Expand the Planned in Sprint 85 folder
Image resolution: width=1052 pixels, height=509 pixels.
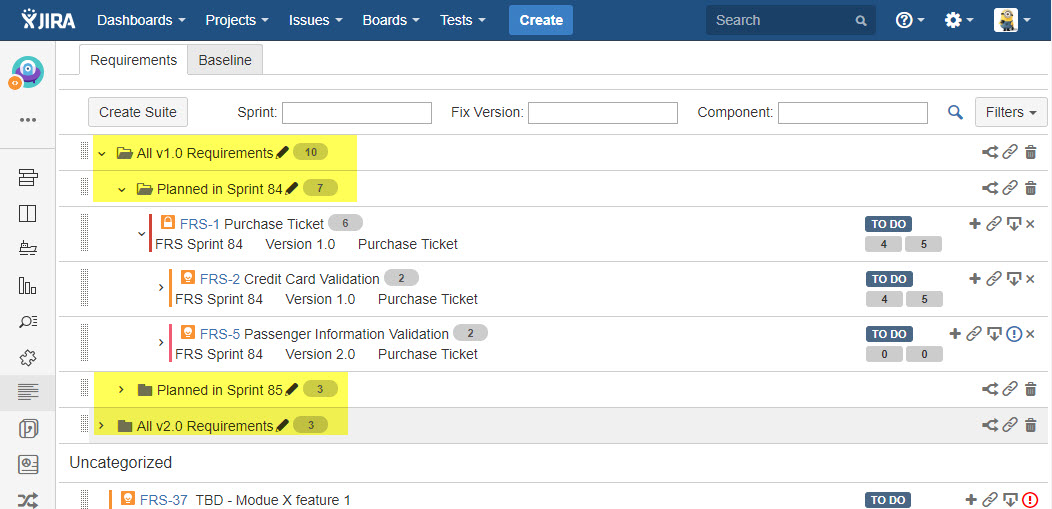(122, 389)
